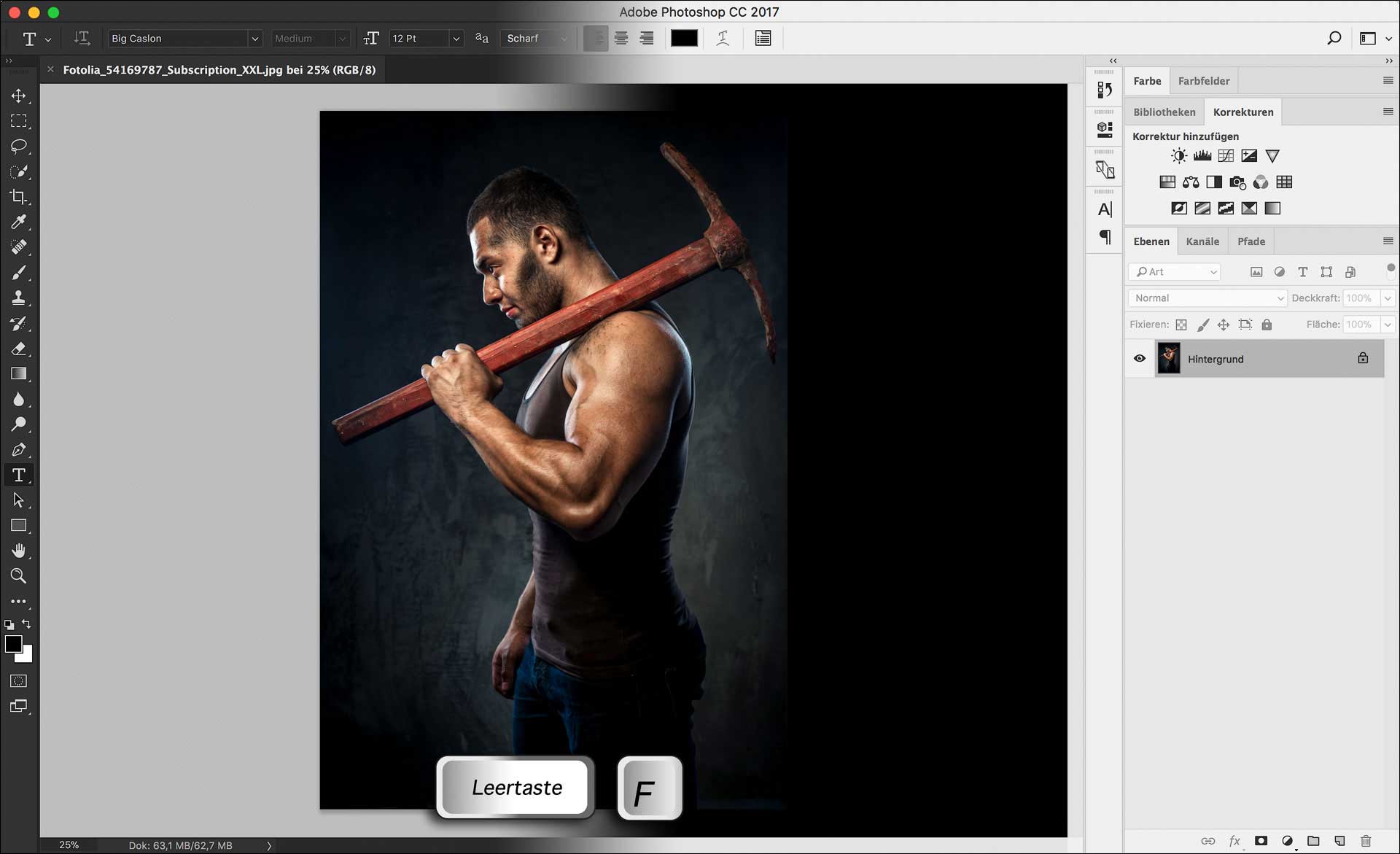The height and width of the screenshot is (854, 1400).
Task: Delete layer using trash icon
Action: tap(1366, 841)
